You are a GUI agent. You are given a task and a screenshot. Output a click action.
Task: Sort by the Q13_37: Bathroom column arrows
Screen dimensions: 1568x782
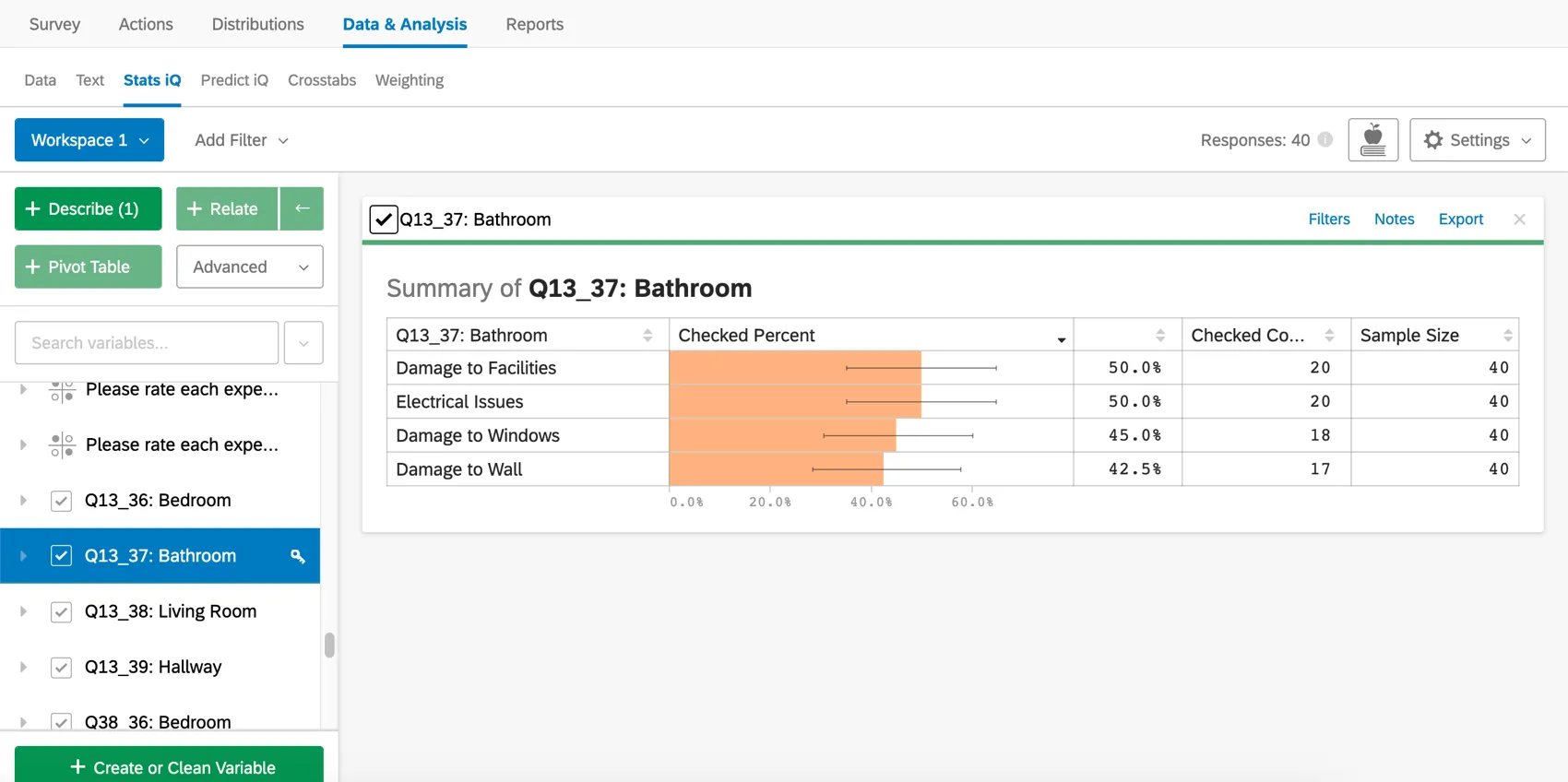coord(647,336)
